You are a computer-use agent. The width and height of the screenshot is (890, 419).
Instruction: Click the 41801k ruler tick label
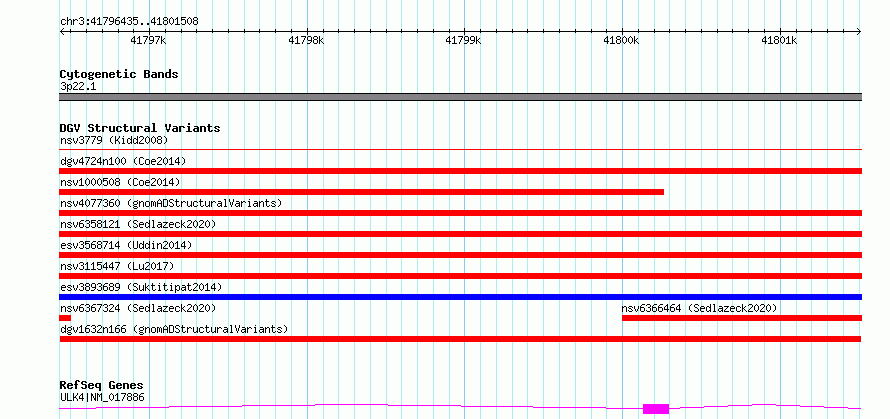click(779, 41)
